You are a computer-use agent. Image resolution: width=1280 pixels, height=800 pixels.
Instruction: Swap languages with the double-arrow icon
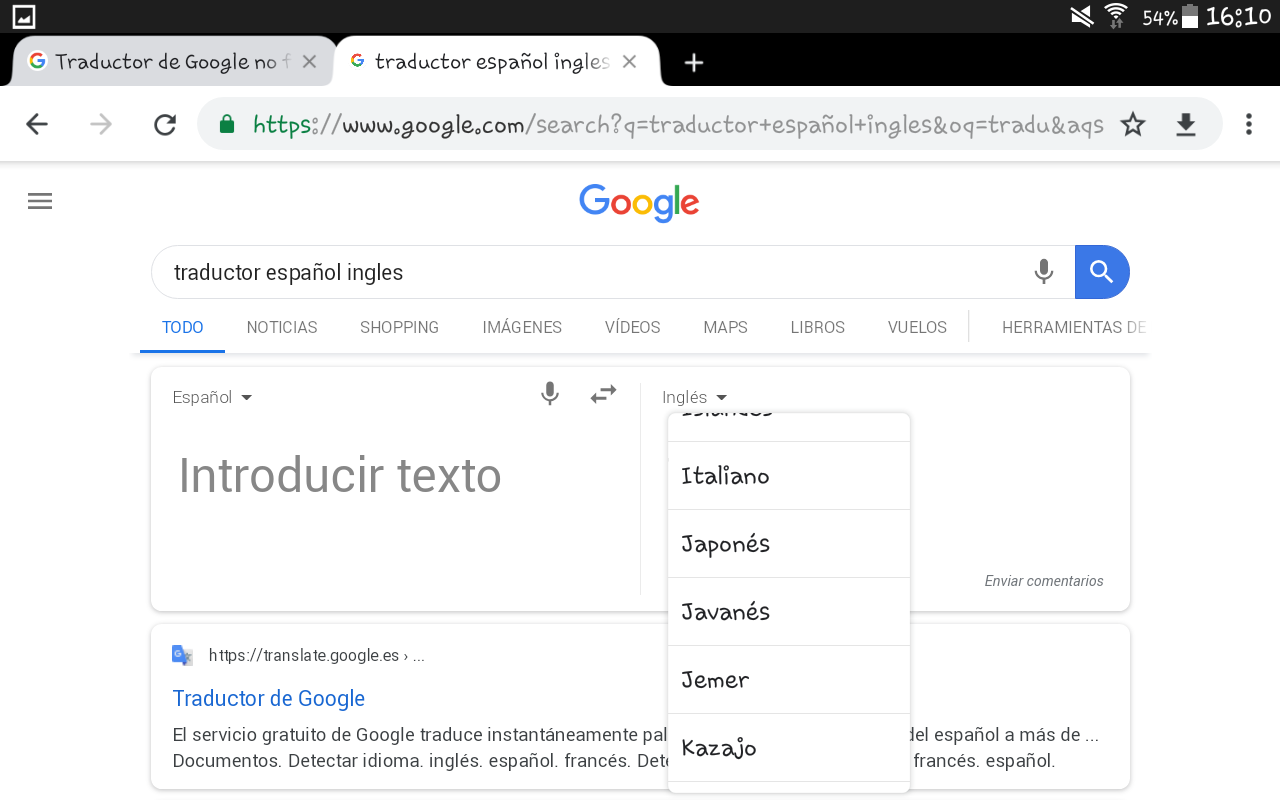pos(603,394)
